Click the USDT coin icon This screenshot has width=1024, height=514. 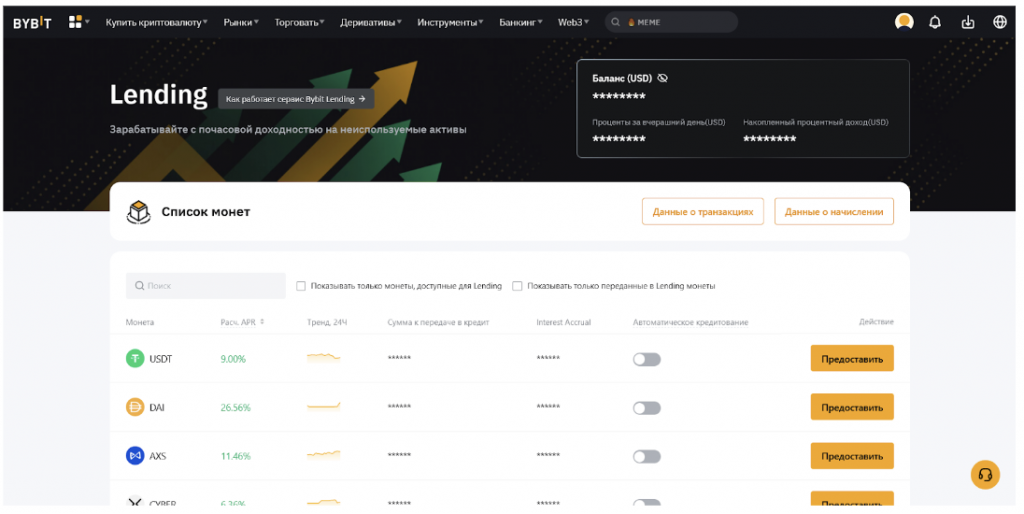(135, 359)
